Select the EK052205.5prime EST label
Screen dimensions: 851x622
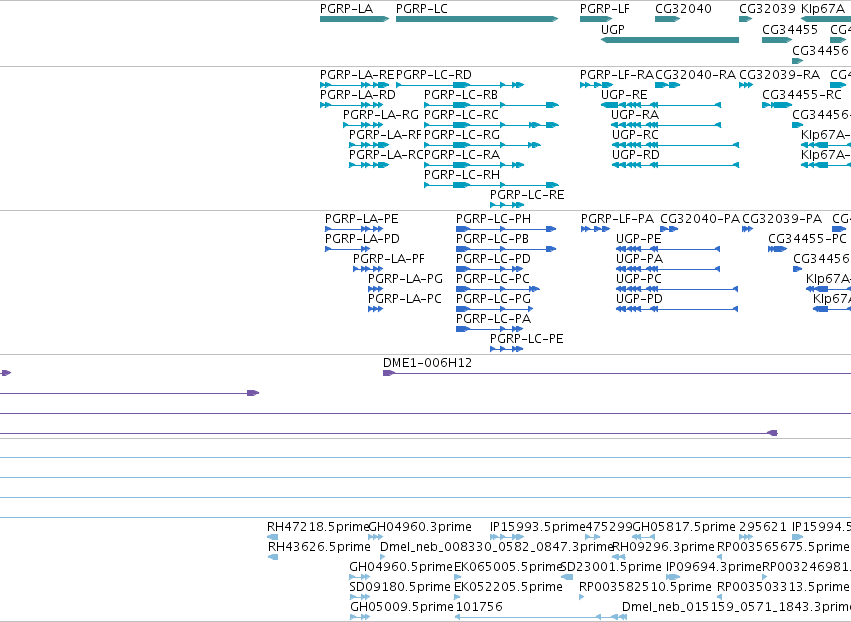(x=508, y=587)
